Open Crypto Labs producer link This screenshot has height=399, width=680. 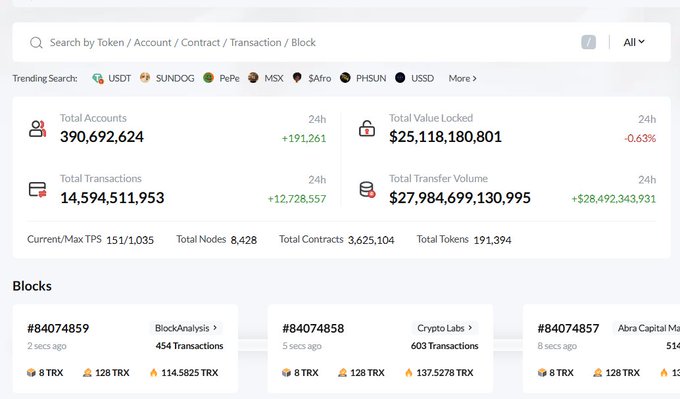(445, 328)
